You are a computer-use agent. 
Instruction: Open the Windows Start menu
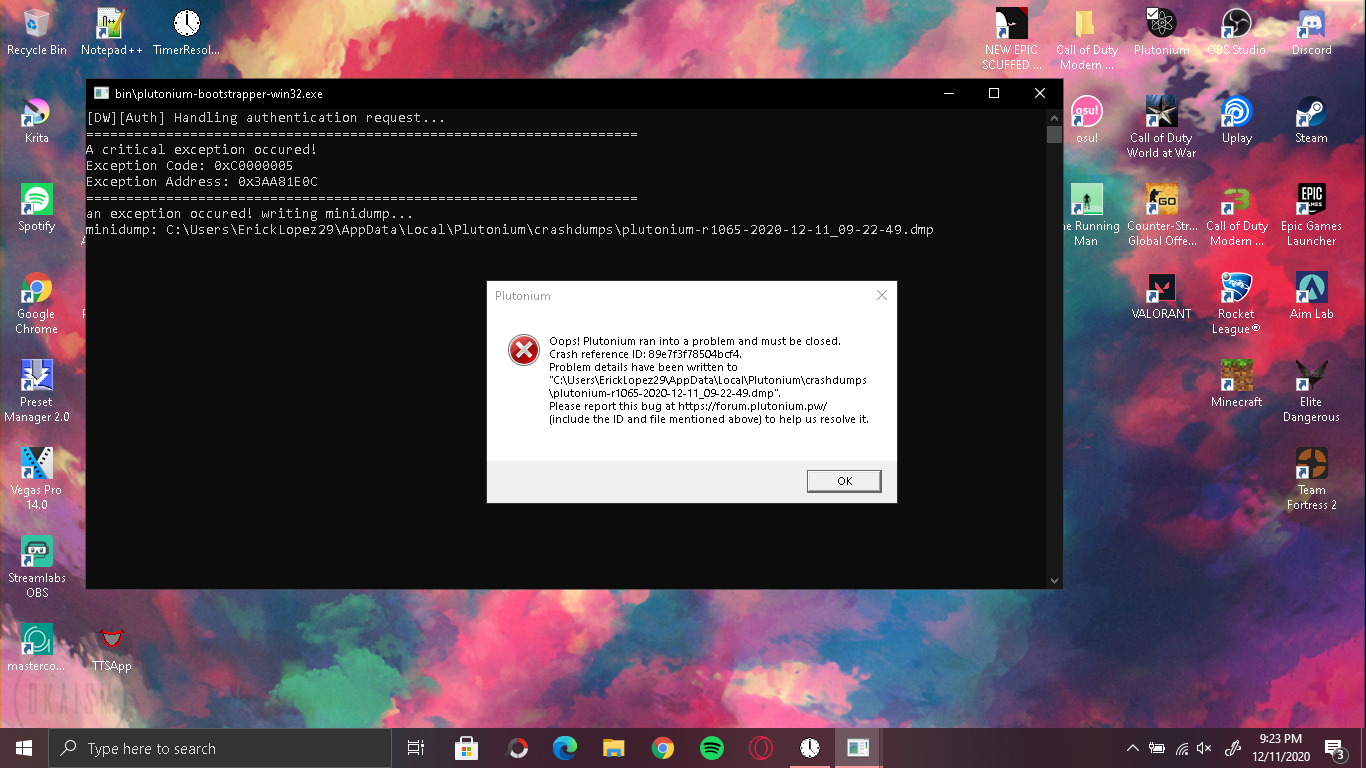tap(24, 748)
